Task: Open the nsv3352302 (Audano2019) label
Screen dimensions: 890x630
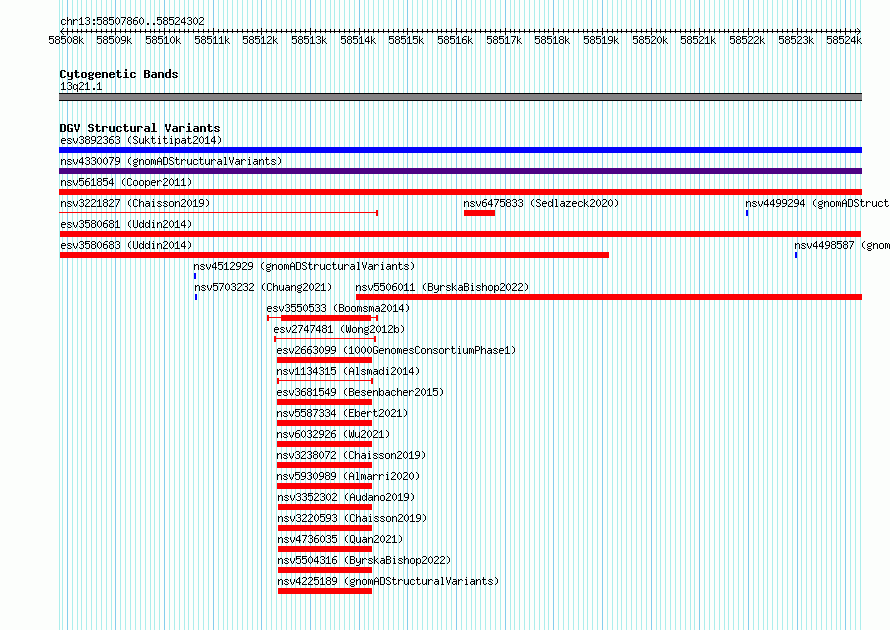Action: (346, 497)
